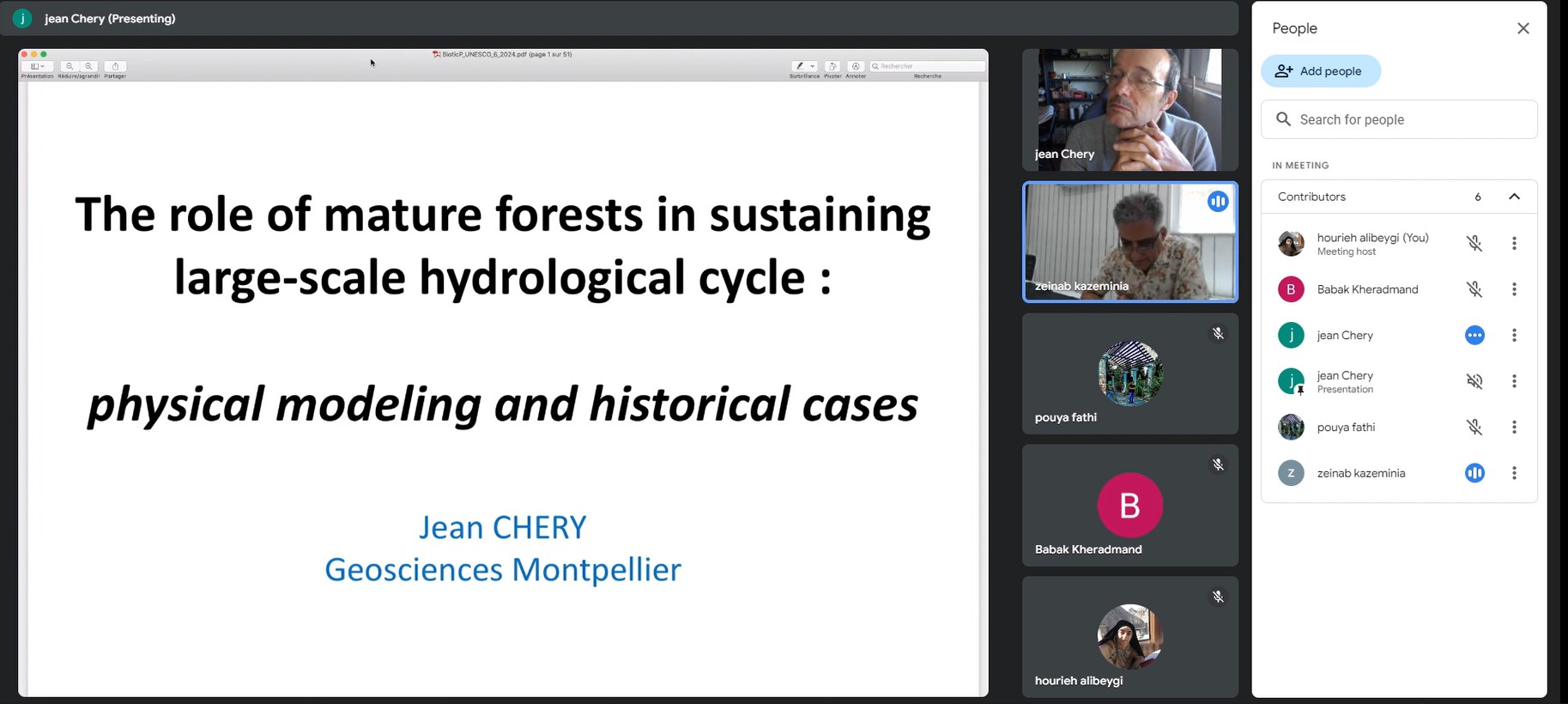Screen dimensions: 1568x704
Task: Open more options for pouya fathi
Action: pyautogui.click(x=1514, y=427)
